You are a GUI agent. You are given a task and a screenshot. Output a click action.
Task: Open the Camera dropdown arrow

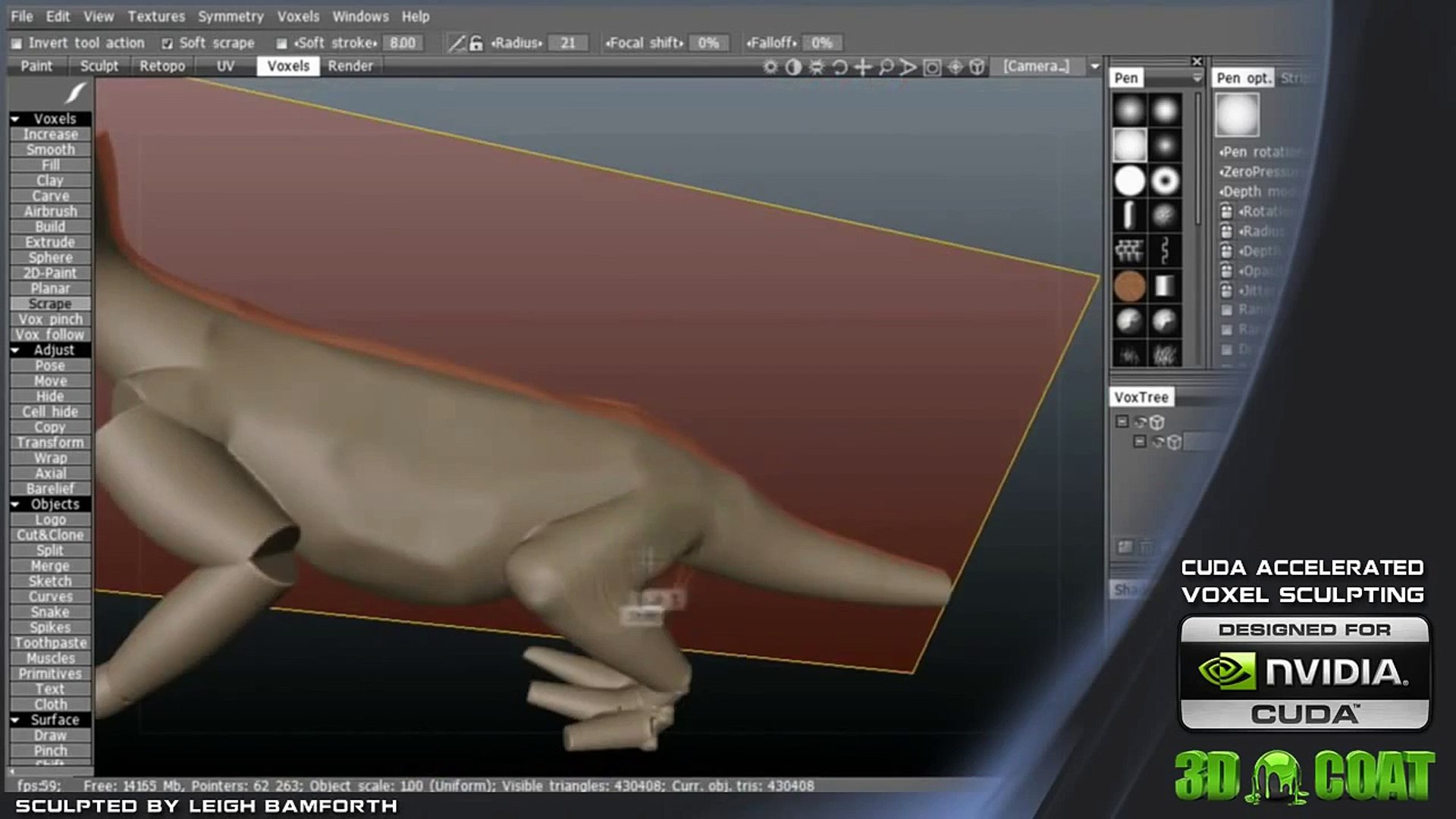pos(1095,67)
